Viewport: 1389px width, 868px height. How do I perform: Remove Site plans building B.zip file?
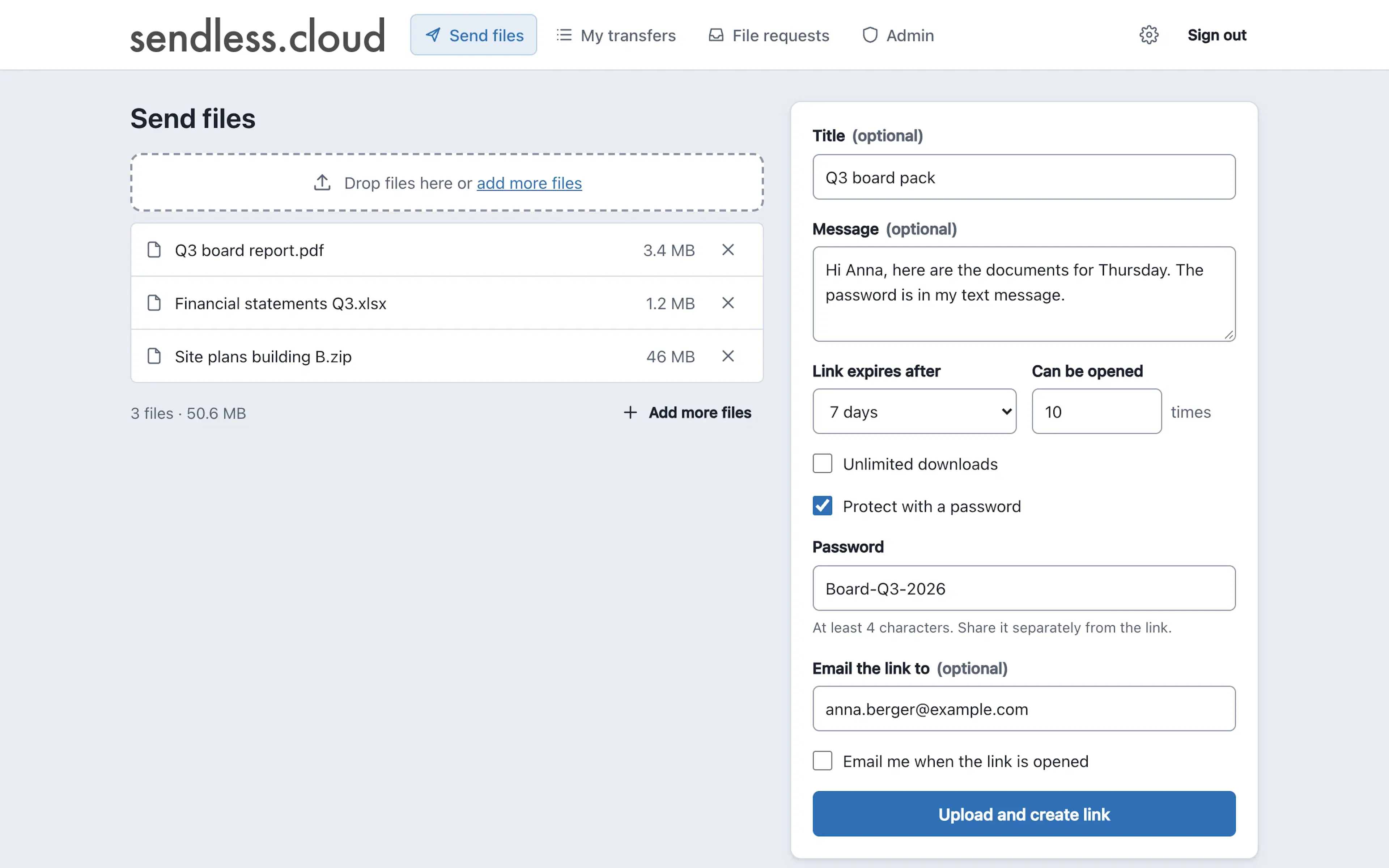[728, 356]
